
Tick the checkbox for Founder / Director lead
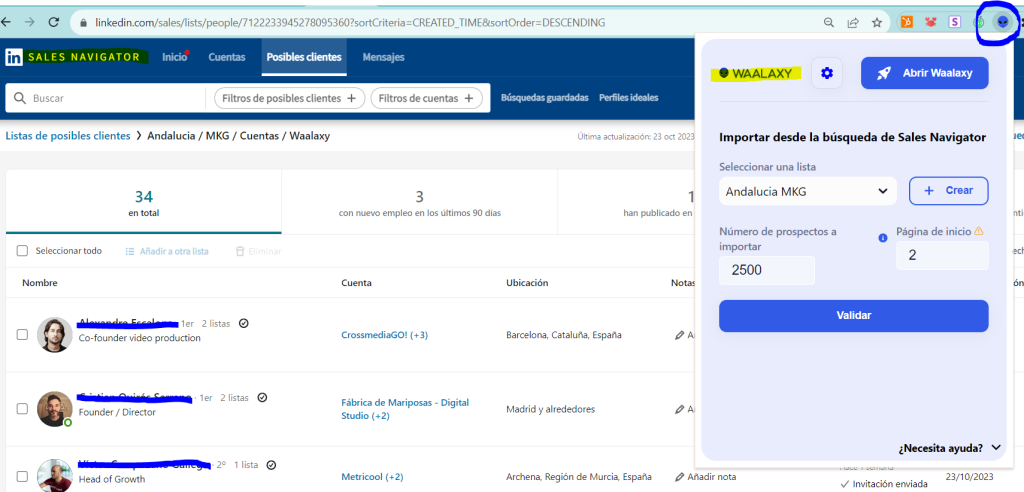22,408
